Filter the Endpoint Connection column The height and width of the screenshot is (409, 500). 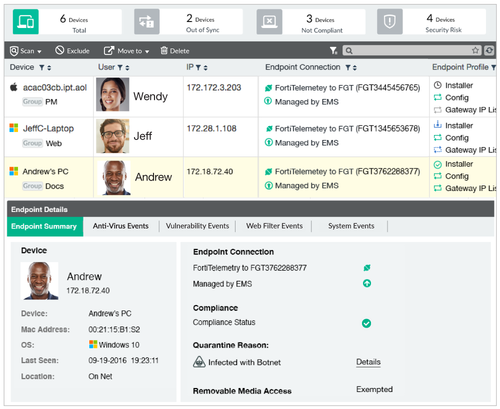click(348, 68)
